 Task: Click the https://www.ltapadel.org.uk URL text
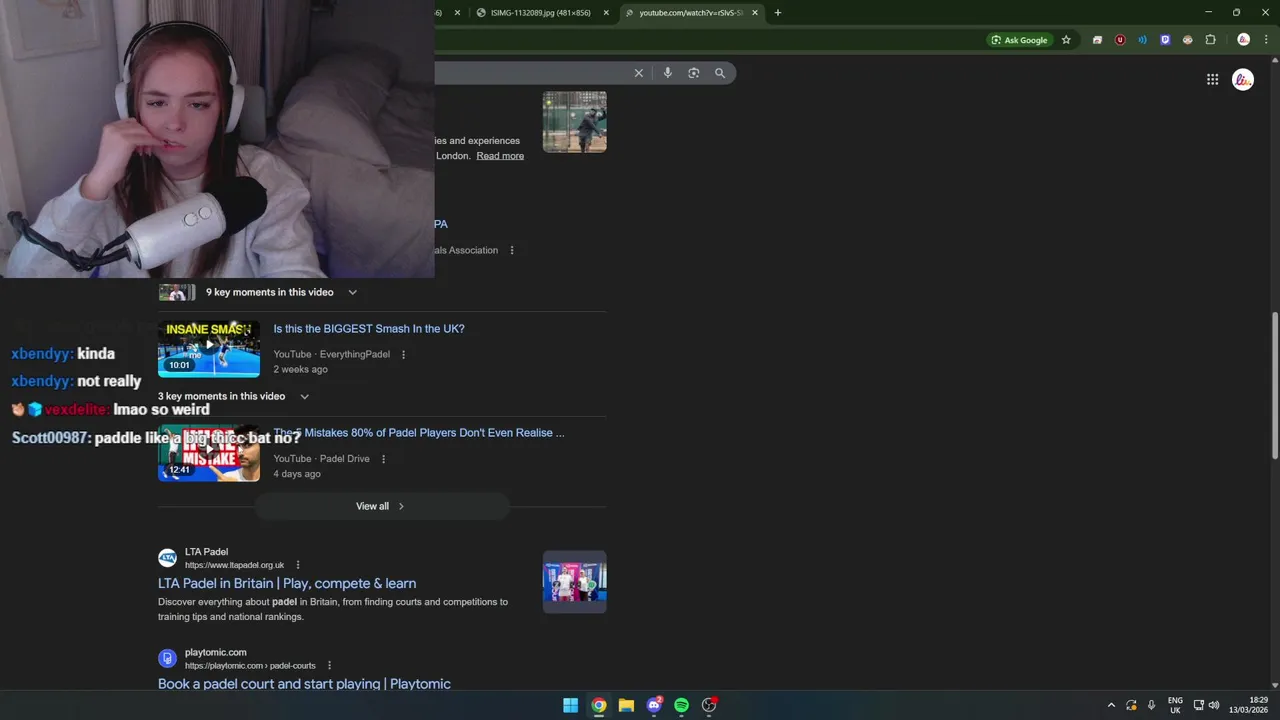(x=234, y=565)
